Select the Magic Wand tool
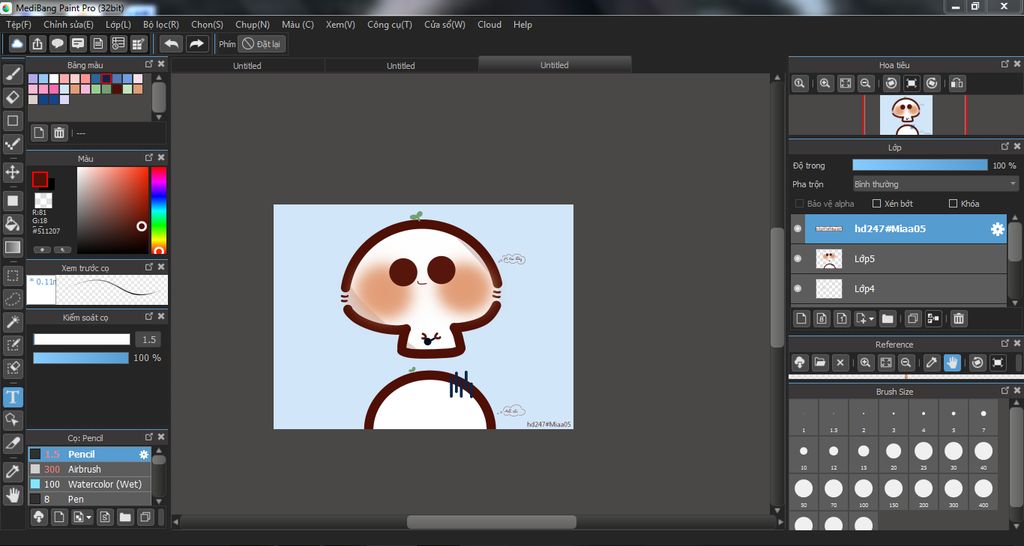Viewport: 1024px width, 546px height. (x=12, y=322)
